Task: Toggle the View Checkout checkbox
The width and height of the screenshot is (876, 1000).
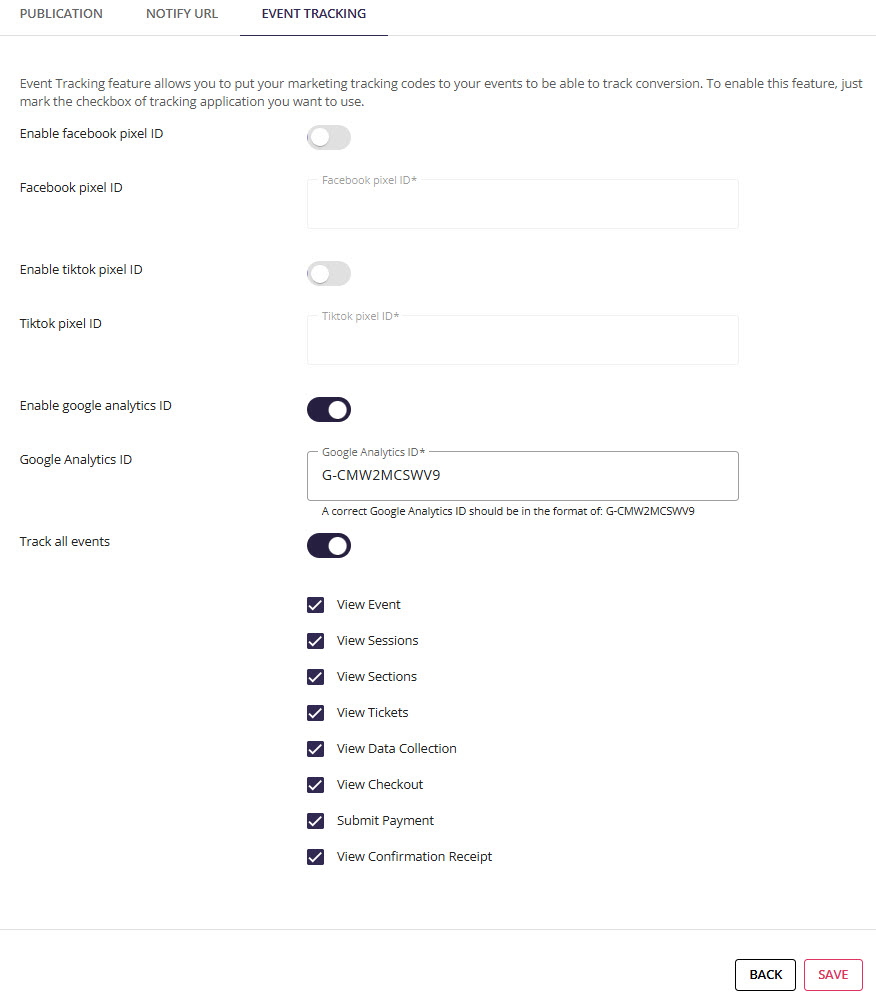Action: (x=316, y=784)
